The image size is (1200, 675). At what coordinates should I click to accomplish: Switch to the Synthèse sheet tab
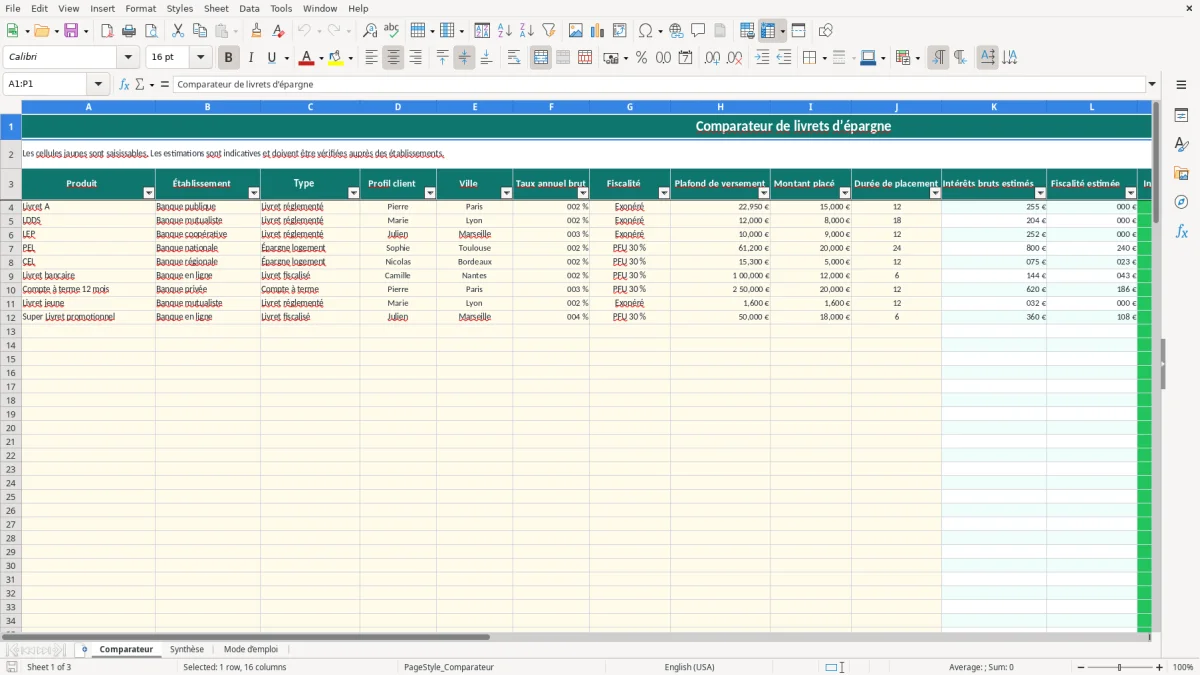coord(187,650)
